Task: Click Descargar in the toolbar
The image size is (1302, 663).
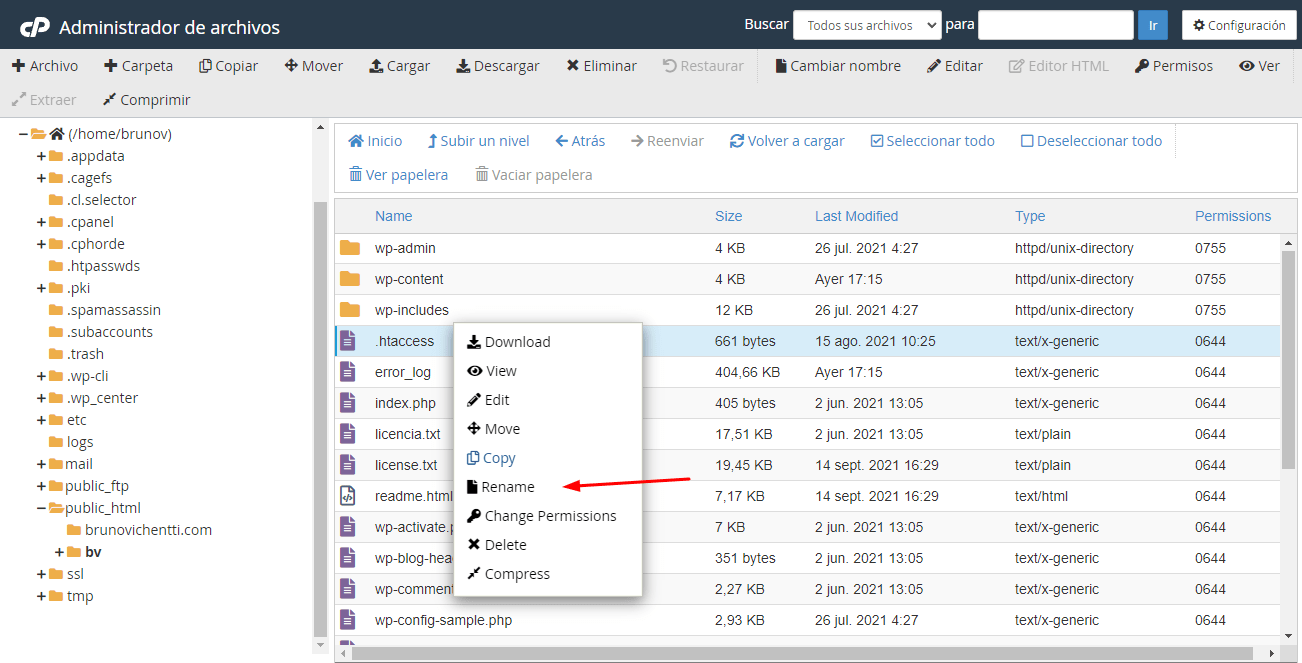Action: click(x=498, y=66)
